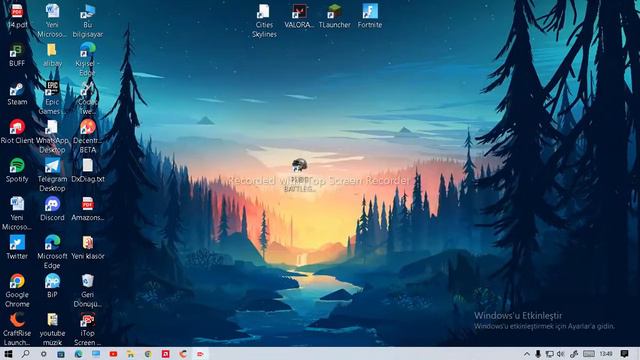Viewport: 640px width, 360px height.
Task: Select the Bu bilgisayar desktop icon
Action: click(x=87, y=21)
